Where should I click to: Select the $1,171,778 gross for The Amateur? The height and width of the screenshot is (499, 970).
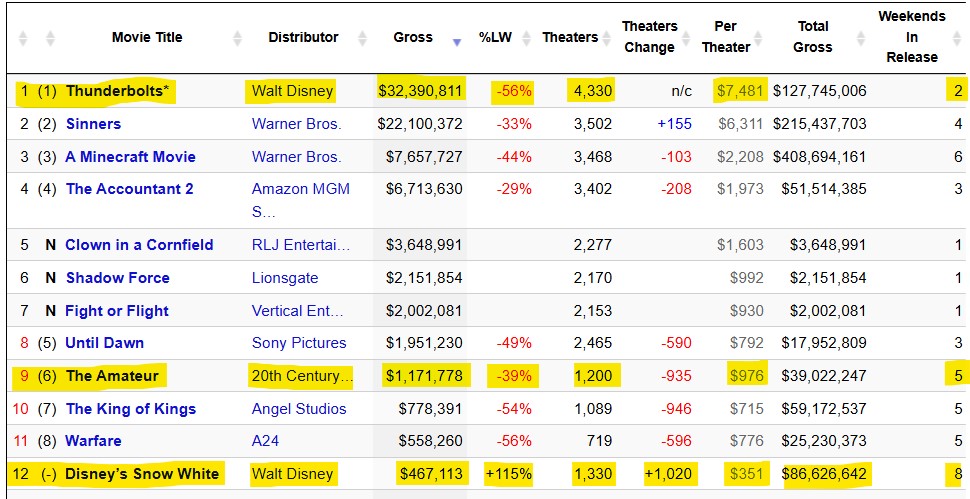[x=424, y=375]
